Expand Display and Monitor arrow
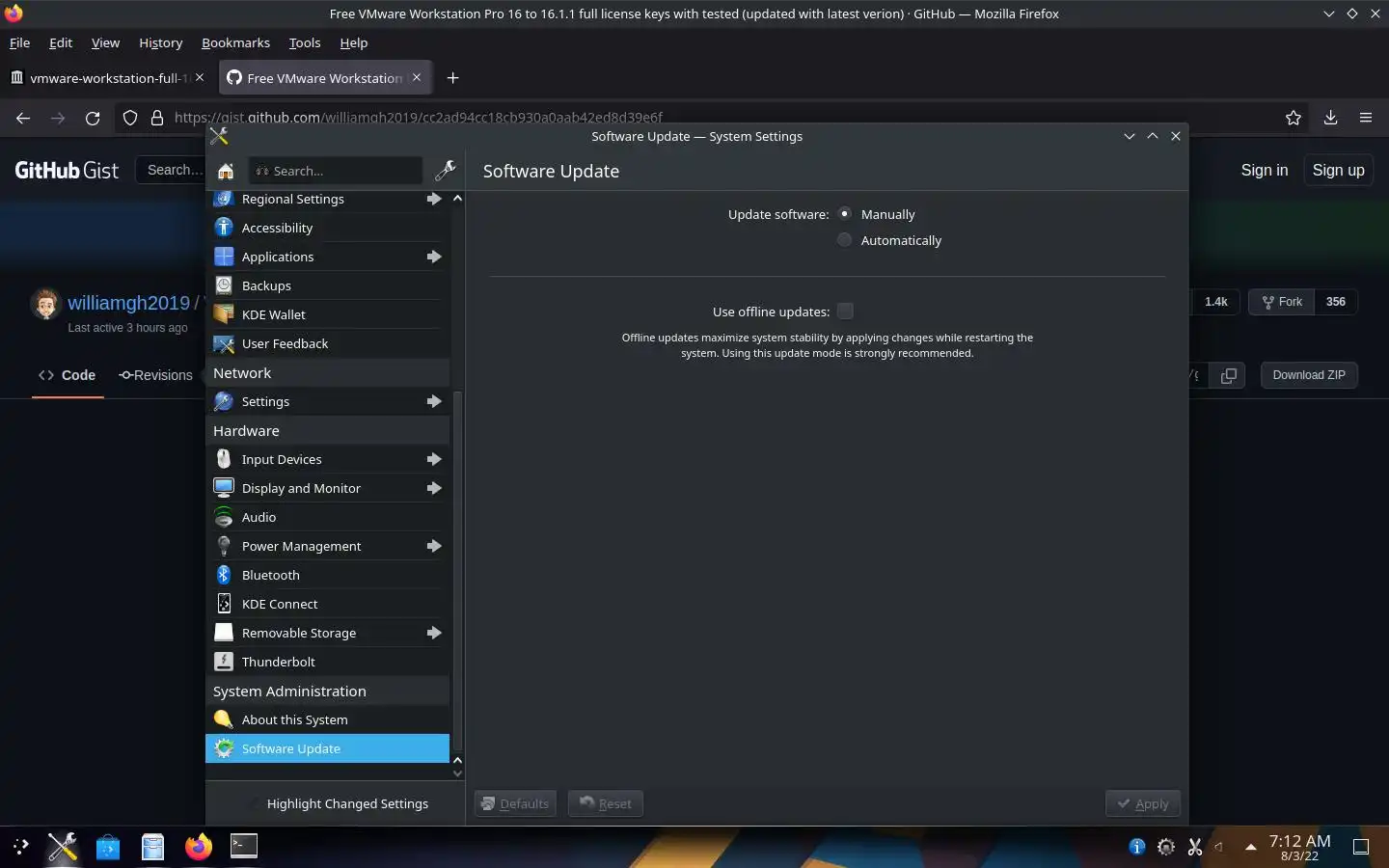This screenshot has width=1389, height=868. point(434,488)
